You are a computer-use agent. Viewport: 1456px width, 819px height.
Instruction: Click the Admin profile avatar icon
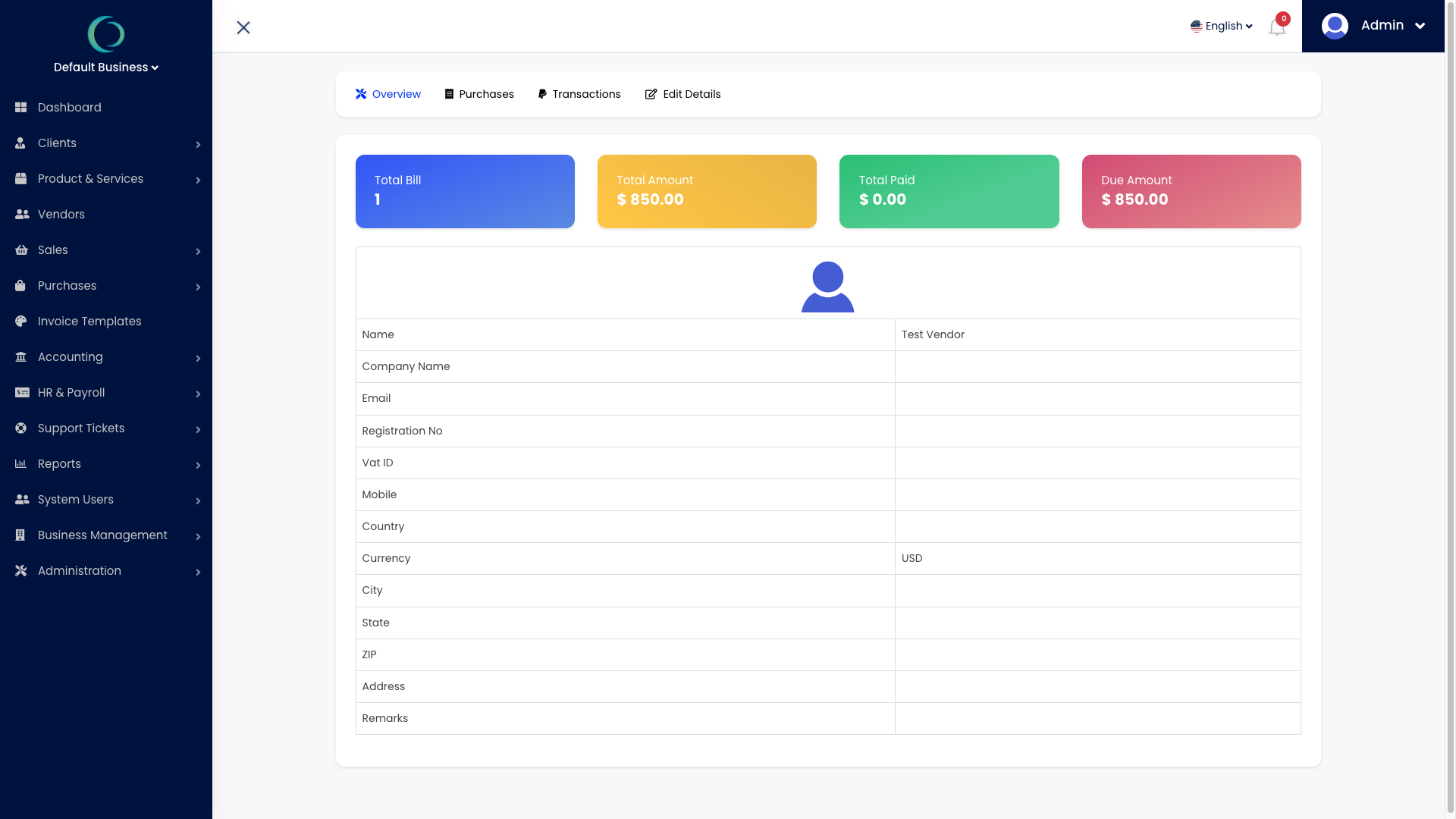tap(1335, 25)
